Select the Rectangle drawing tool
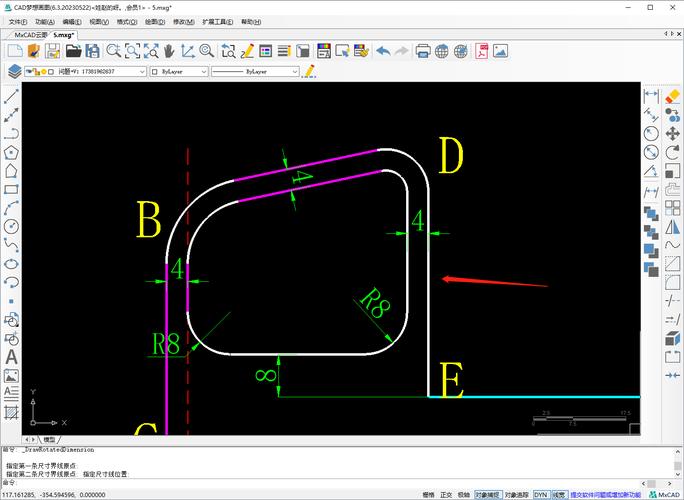 click(x=12, y=189)
